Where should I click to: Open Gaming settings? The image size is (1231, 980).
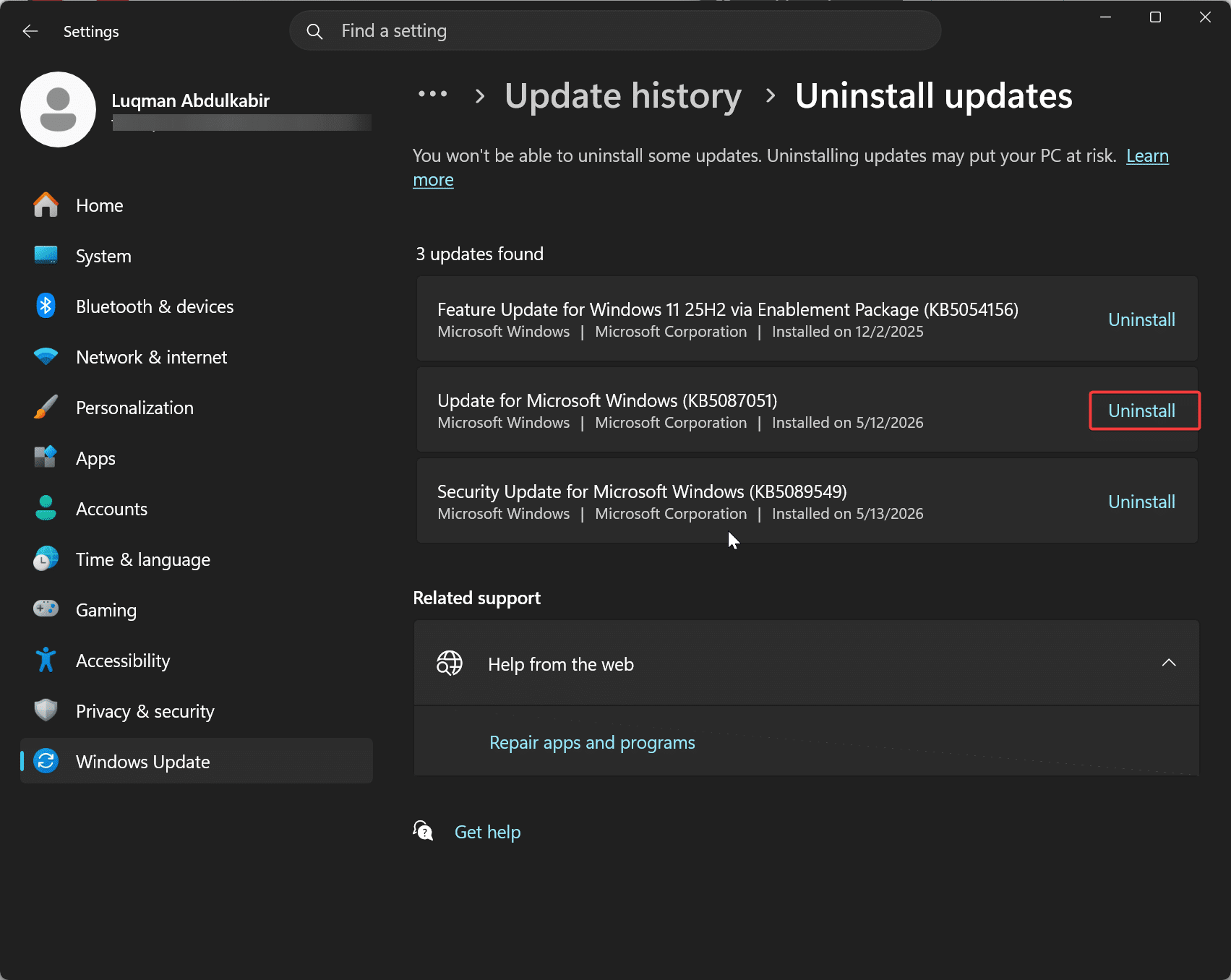pyautogui.click(x=197, y=610)
